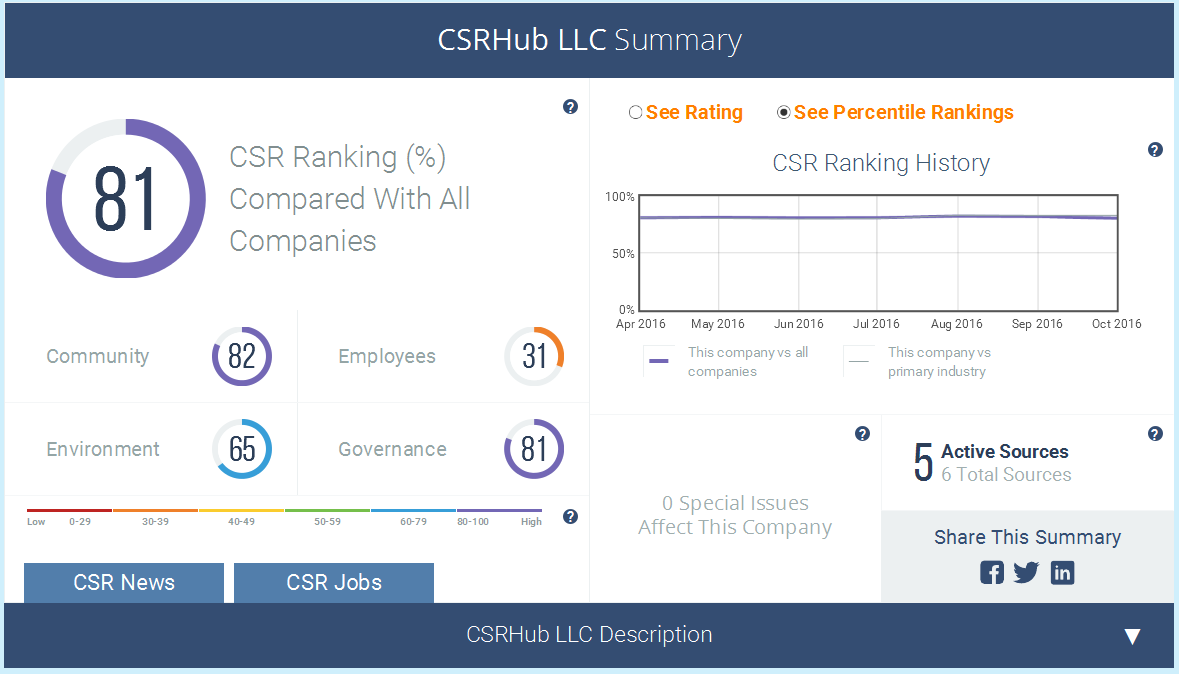
Task: Open the CSR Jobs button
Action: pyautogui.click(x=334, y=583)
